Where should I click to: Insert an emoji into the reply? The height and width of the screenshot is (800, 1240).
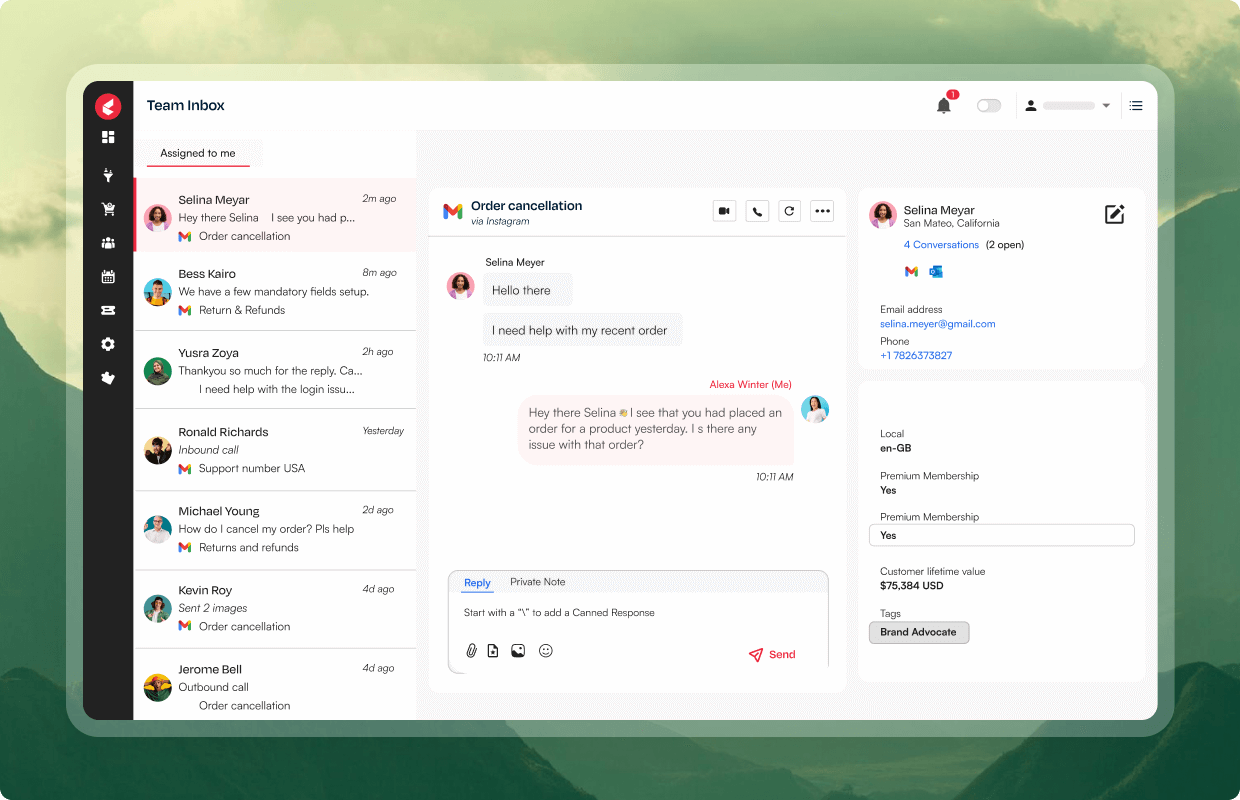point(545,651)
